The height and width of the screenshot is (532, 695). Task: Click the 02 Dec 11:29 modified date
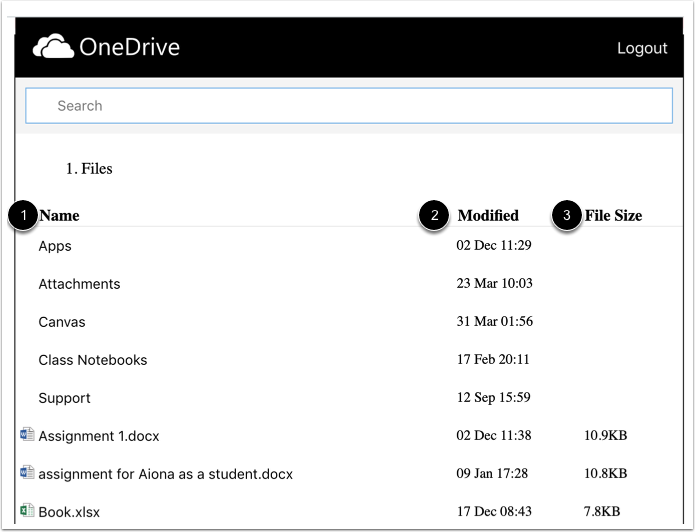tap(494, 245)
